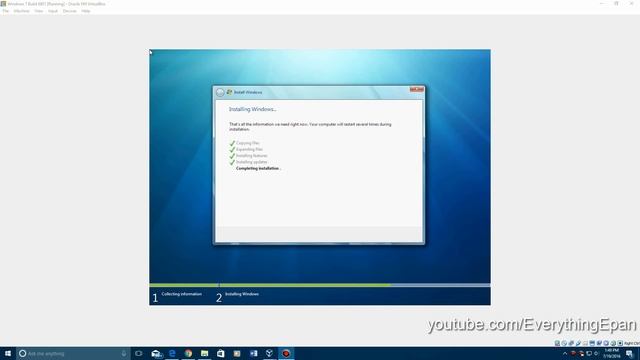Click the 'Completing installation' step text
Screen dimensions: 640x360
pyautogui.click(x=259, y=168)
